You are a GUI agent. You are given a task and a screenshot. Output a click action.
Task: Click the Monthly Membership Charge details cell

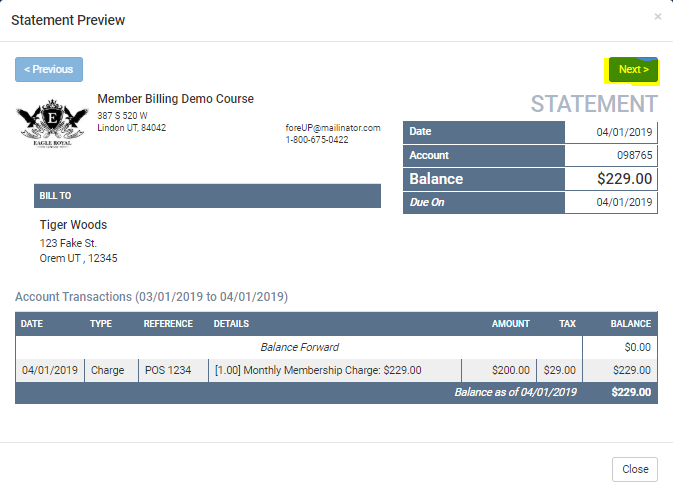click(318, 370)
